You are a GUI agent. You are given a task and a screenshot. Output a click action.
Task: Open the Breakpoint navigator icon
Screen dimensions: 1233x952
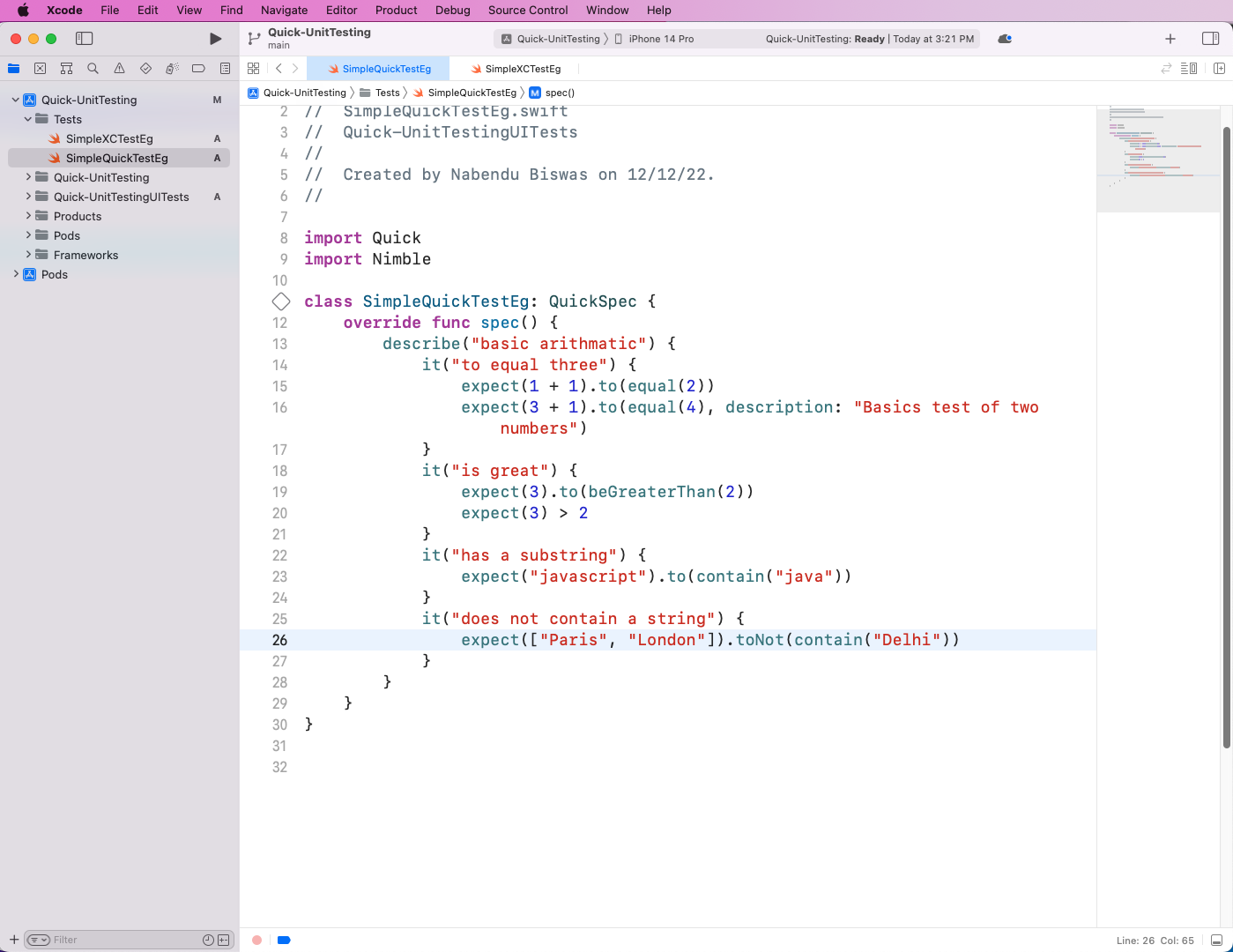[x=198, y=69]
